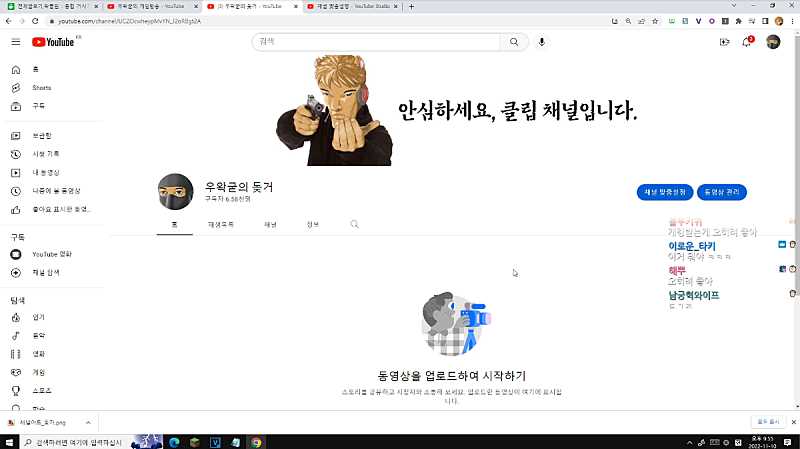Switch to the YouTube Studio browser tab
The image size is (800, 449).
352,6
